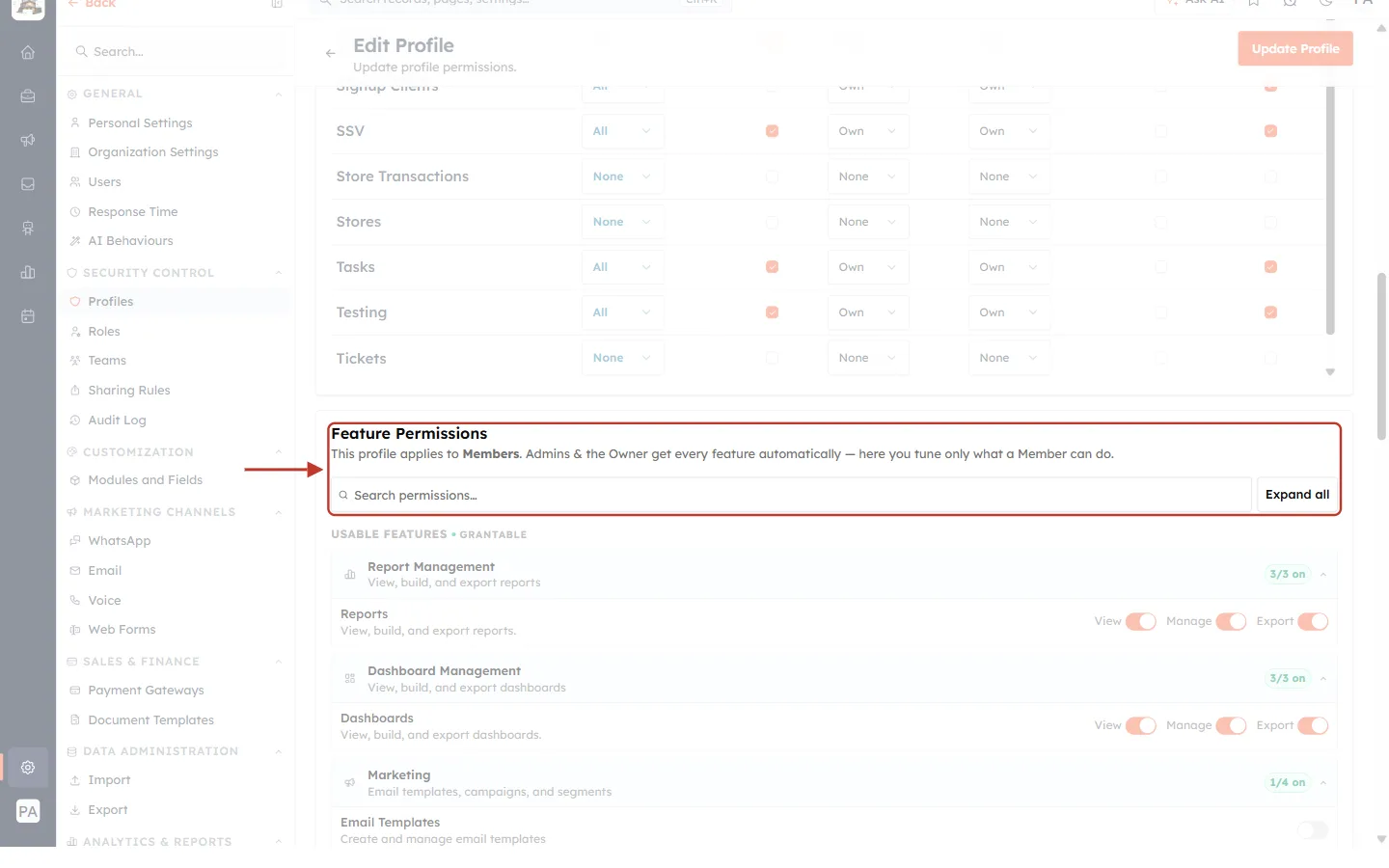Viewport: 1389px width, 868px height.
Task: Click the megaphone icon in left rail
Action: (28, 140)
